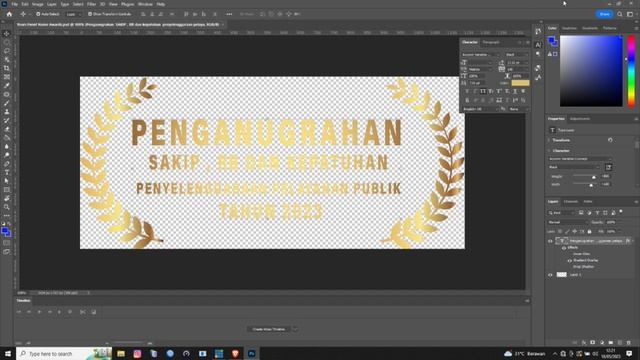Click the foreground color square in the toolbar

pyautogui.click(x=5, y=231)
